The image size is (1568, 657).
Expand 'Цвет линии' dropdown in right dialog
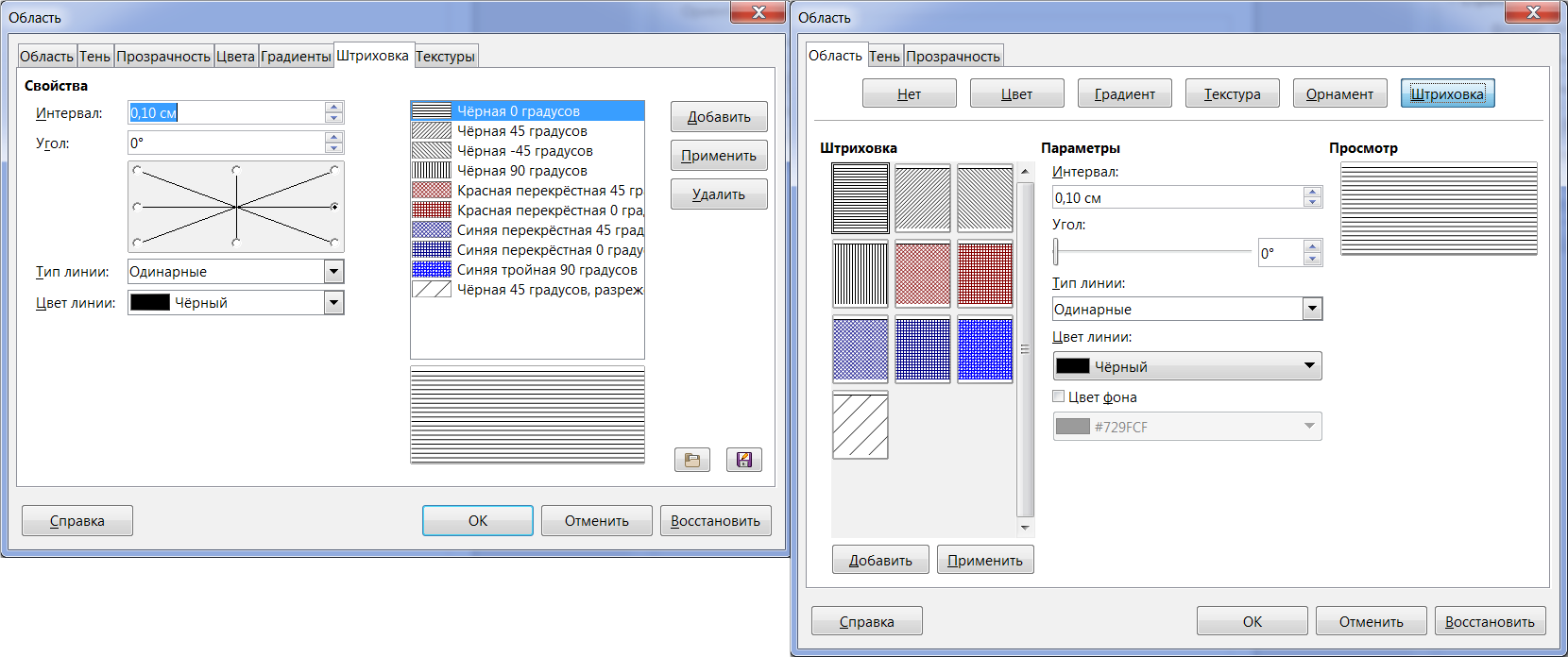tap(1309, 366)
